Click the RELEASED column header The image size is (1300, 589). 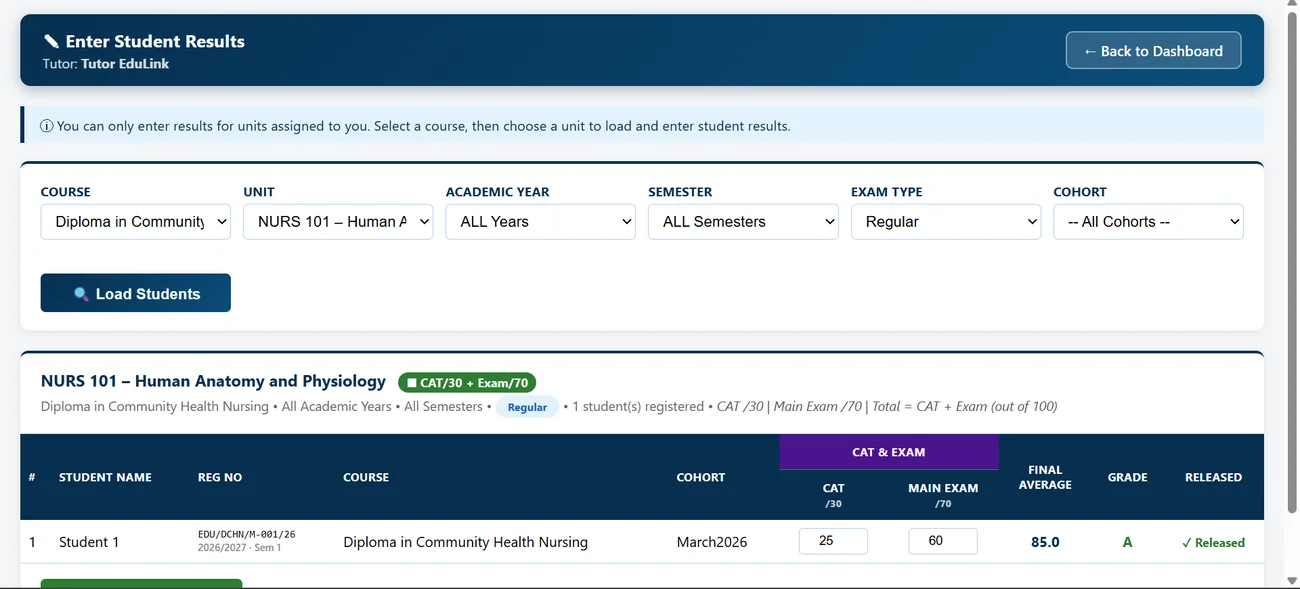click(1213, 477)
